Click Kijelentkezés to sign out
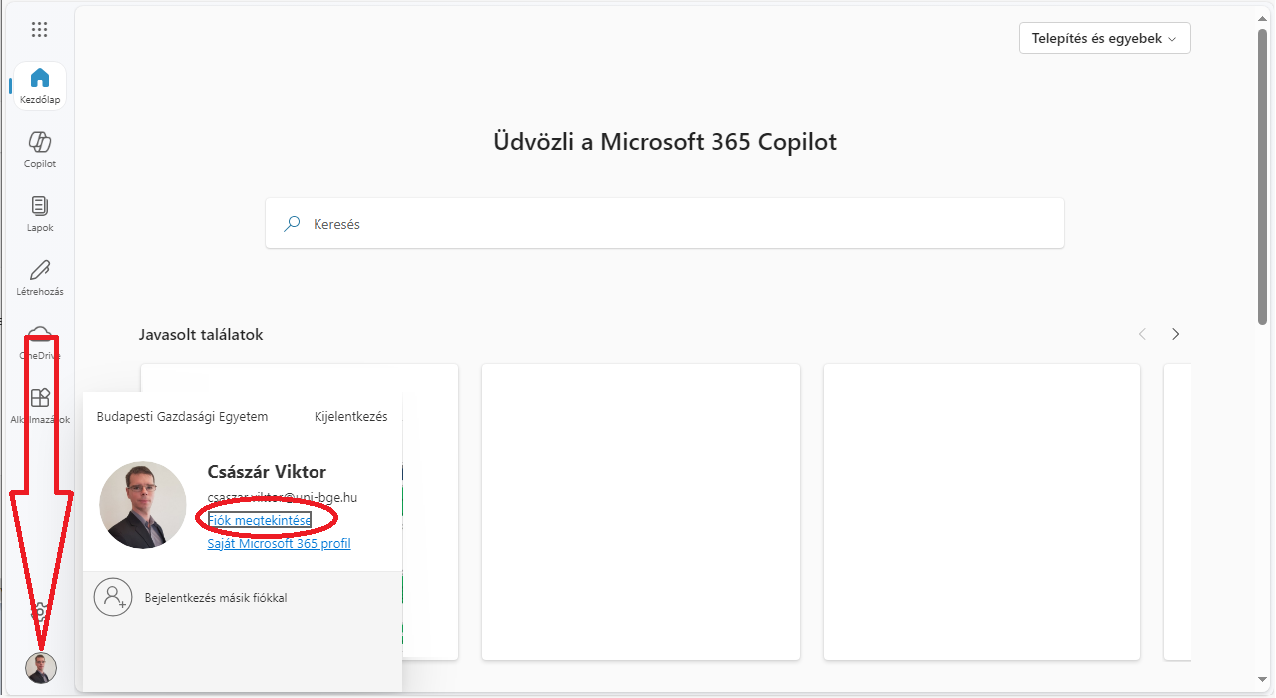Image resolution: width=1276 pixels, height=698 pixels. pyautogui.click(x=351, y=417)
